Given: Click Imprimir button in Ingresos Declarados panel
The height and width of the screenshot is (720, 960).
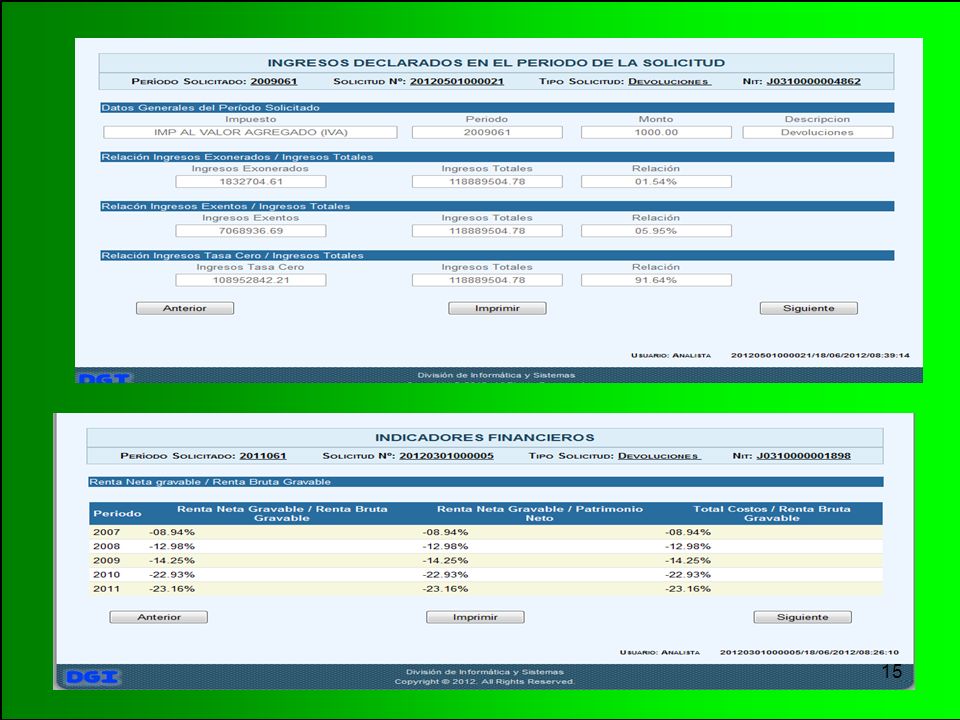Looking at the screenshot, I should click(x=497, y=308).
